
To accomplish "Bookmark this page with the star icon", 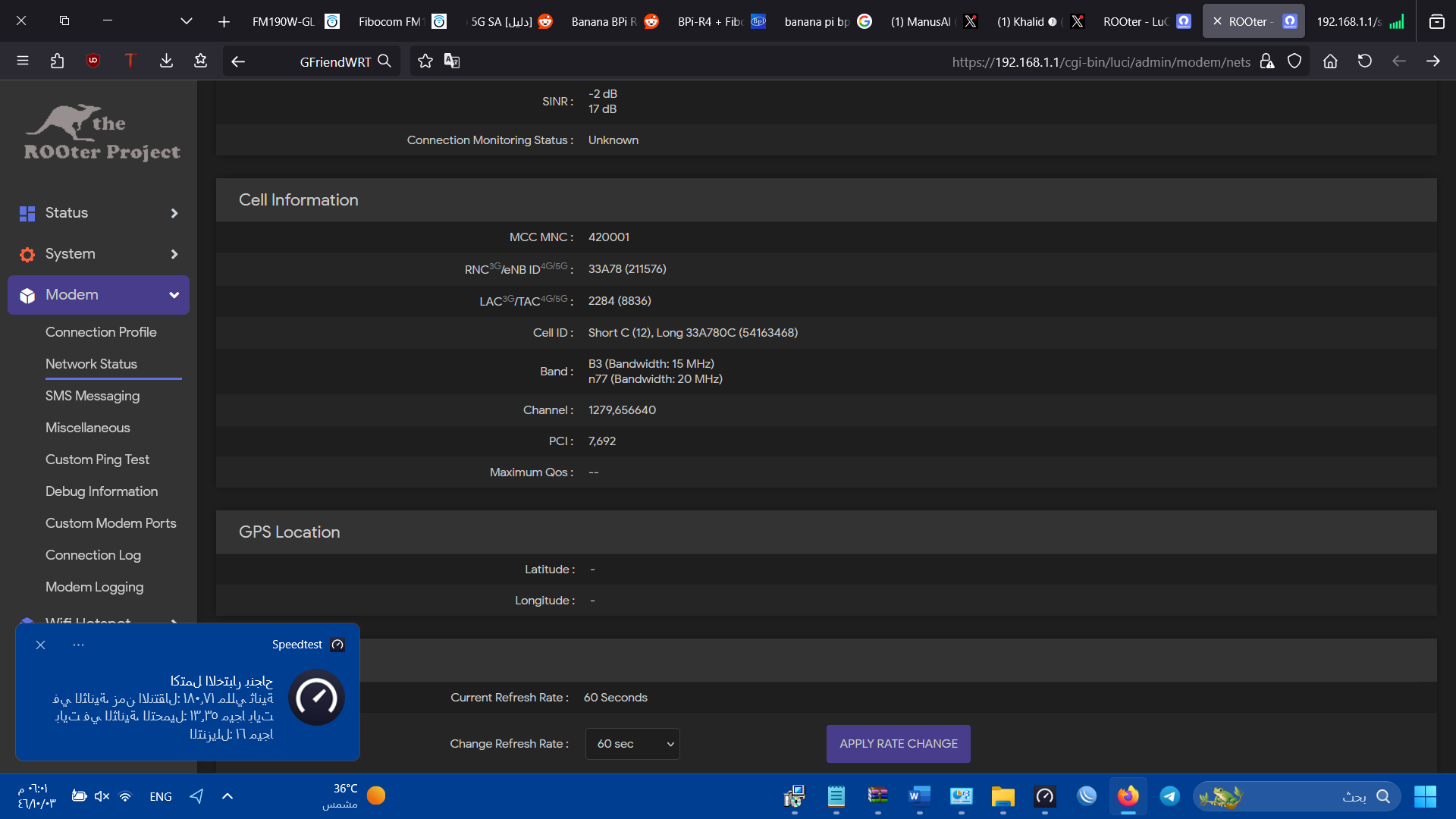I will point(425,61).
